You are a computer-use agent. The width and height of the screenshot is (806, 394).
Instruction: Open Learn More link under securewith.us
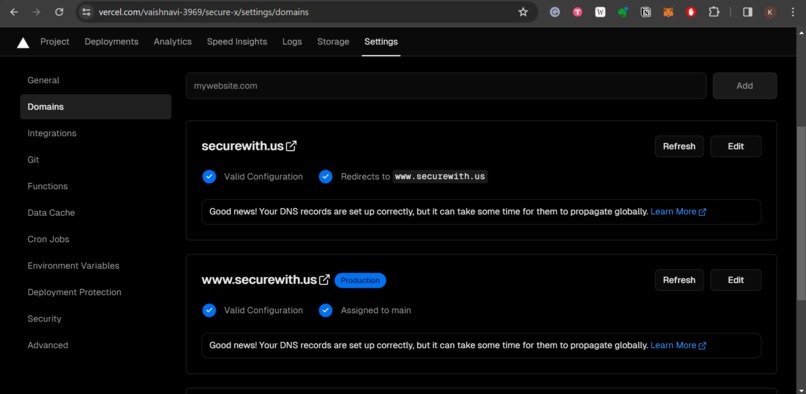(x=678, y=212)
